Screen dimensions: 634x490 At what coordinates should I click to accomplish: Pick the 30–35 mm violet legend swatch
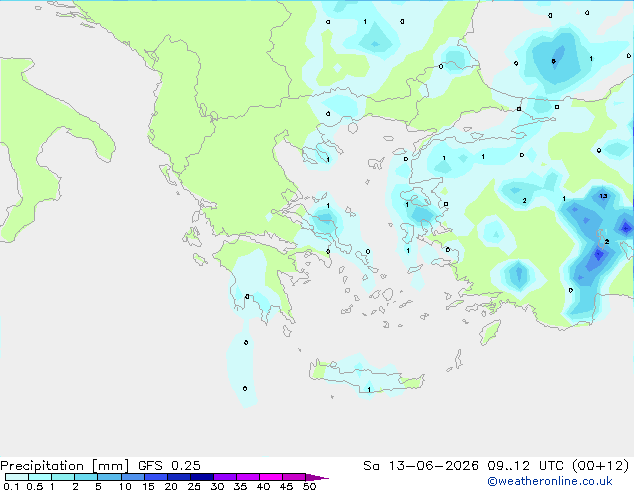[x=225, y=477]
